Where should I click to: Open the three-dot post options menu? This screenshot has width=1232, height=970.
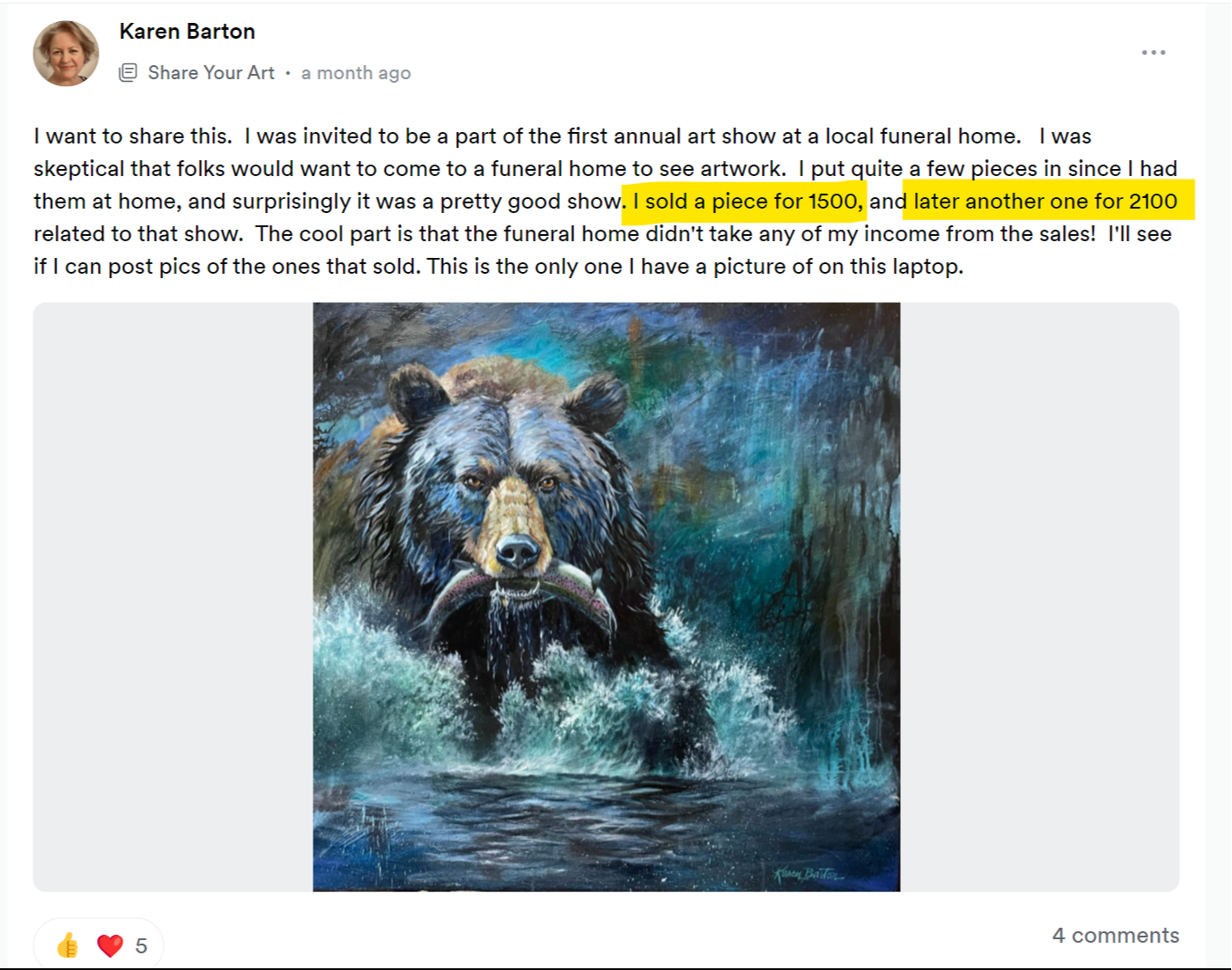pyautogui.click(x=1154, y=53)
